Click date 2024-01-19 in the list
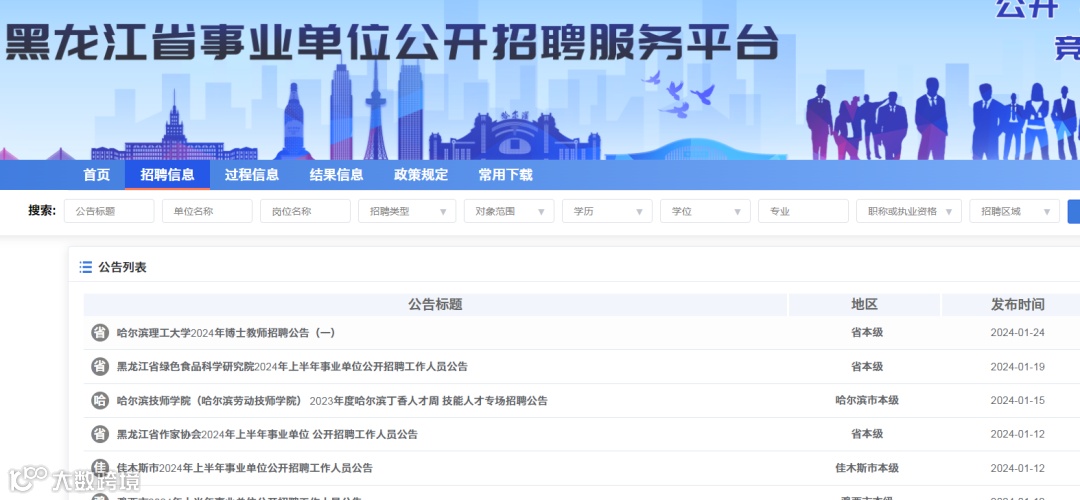The width and height of the screenshot is (1080, 500). click(1017, 366)
